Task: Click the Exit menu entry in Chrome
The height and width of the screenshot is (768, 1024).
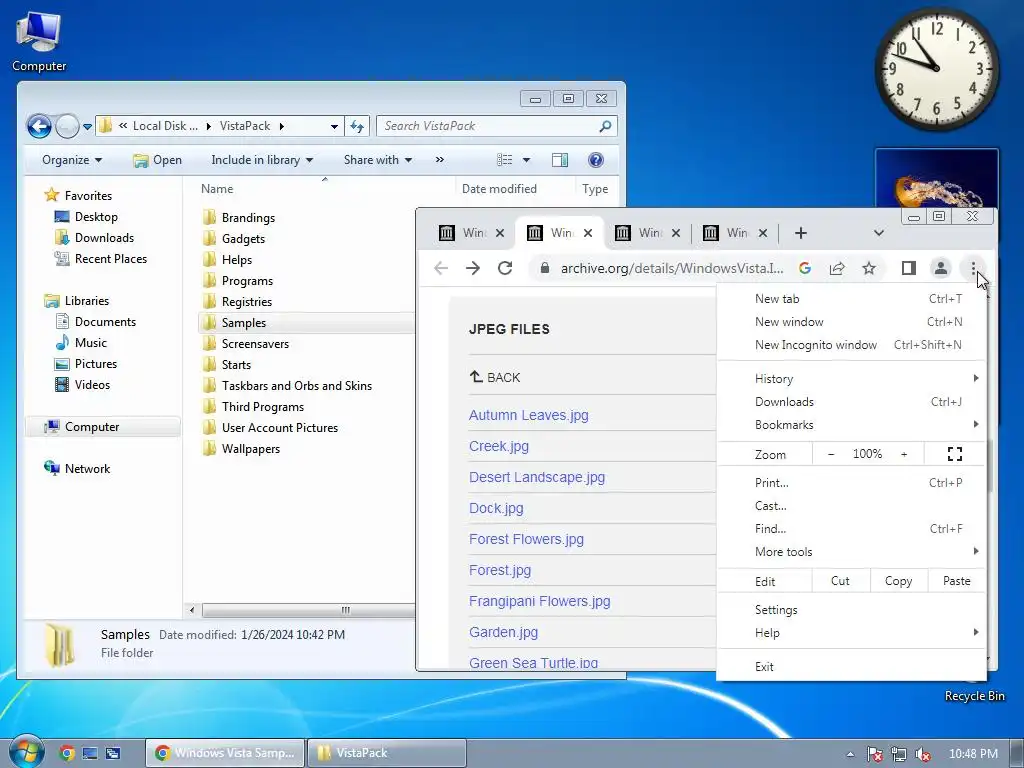Action: point(851,667)
